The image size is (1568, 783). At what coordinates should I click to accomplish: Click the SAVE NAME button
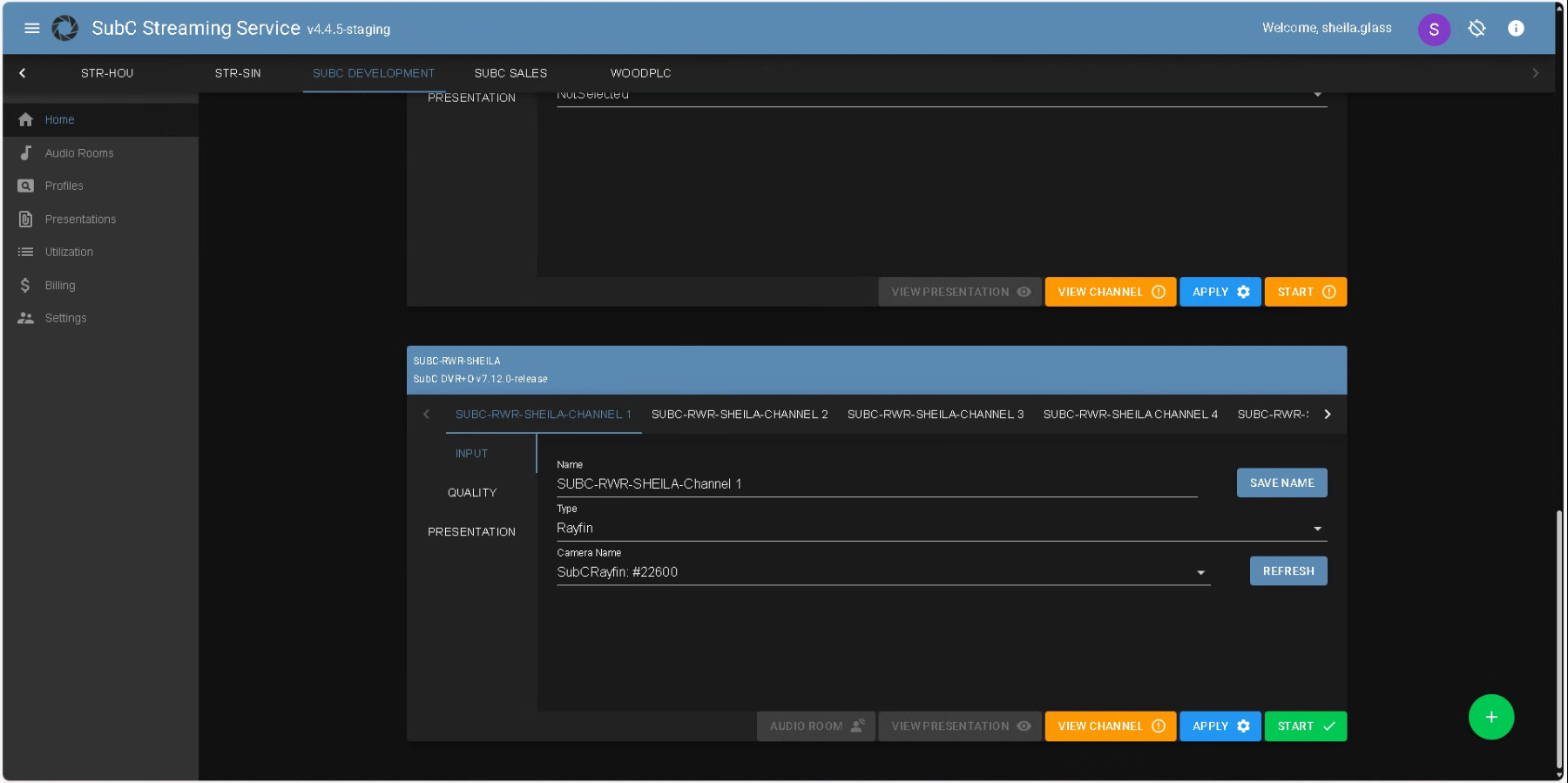[1281, 483]
